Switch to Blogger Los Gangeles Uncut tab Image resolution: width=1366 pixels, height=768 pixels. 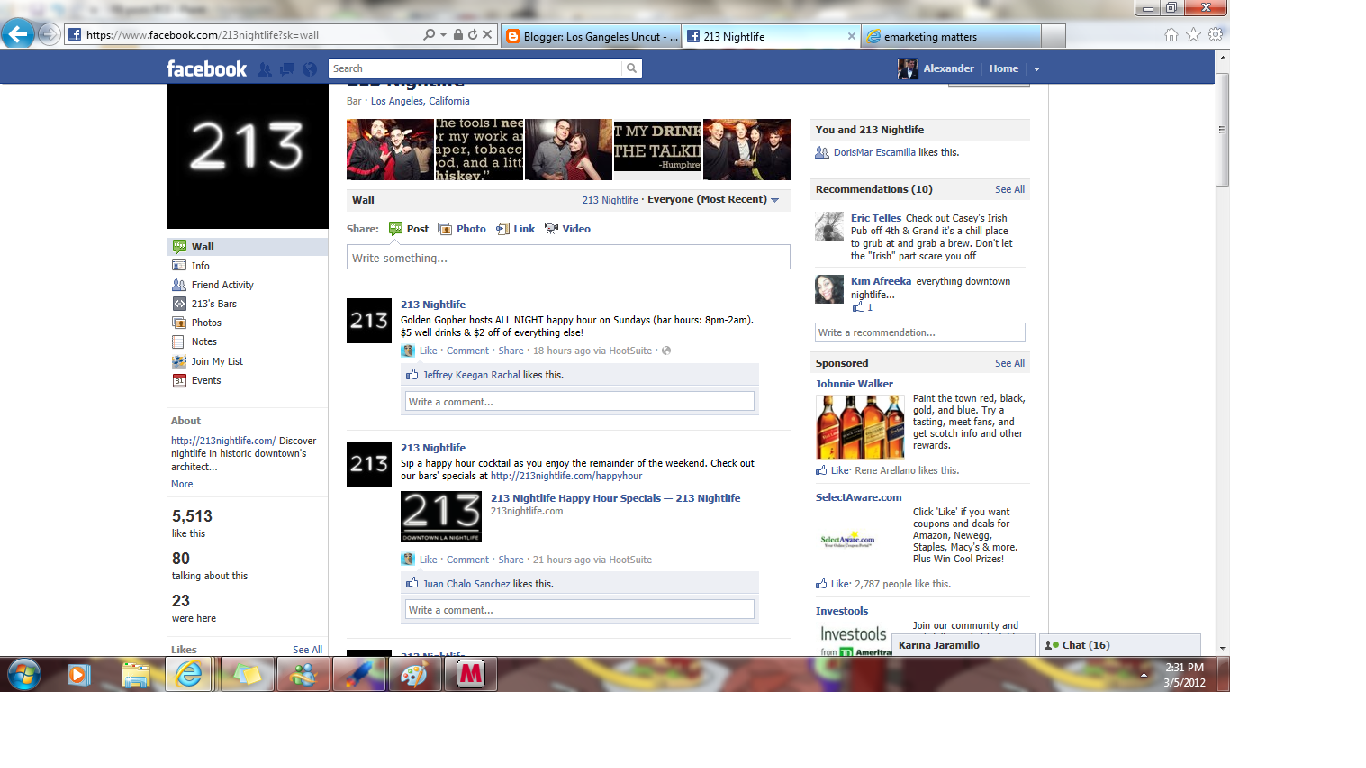tap(590, 36)
